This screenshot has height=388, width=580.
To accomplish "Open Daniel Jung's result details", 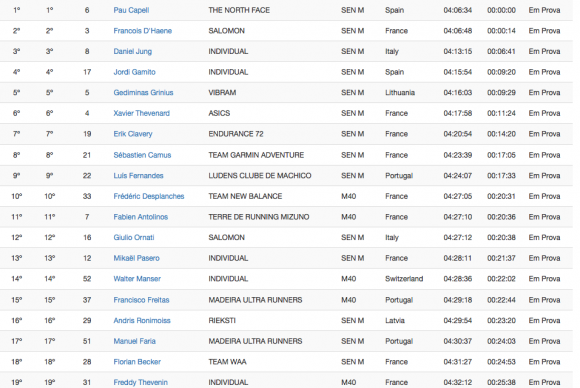I will (132, 51).
